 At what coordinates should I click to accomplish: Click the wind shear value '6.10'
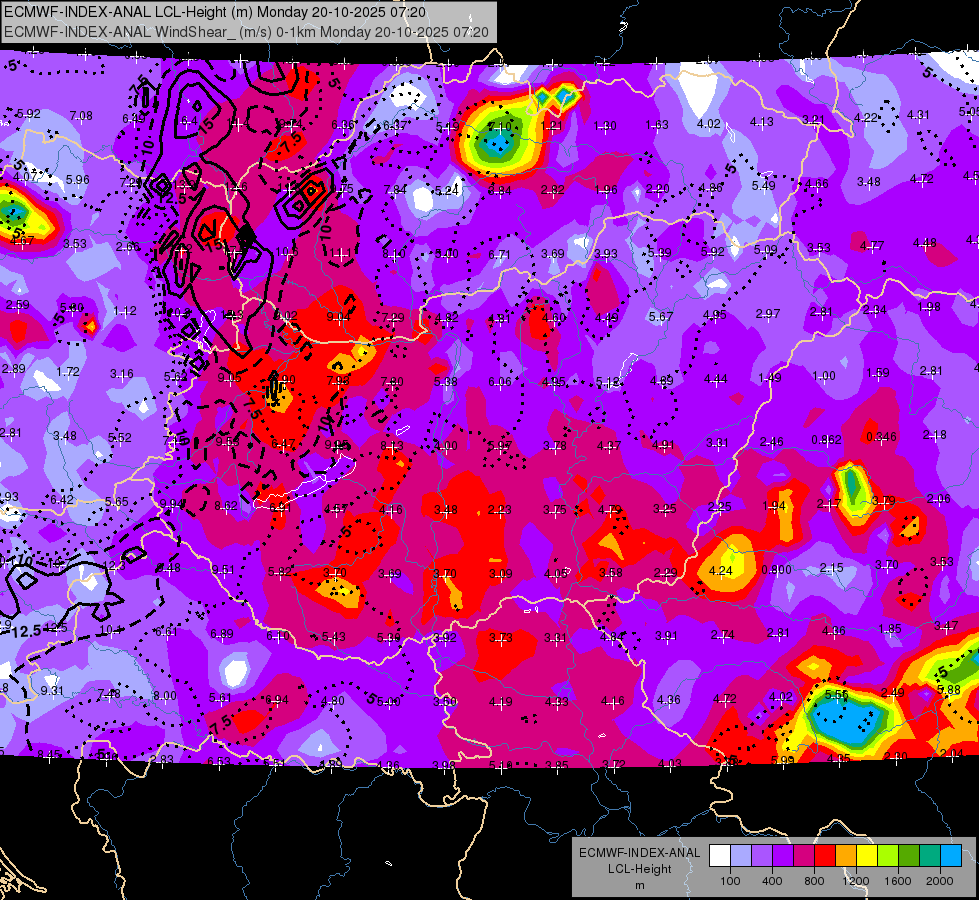(278, 635)
